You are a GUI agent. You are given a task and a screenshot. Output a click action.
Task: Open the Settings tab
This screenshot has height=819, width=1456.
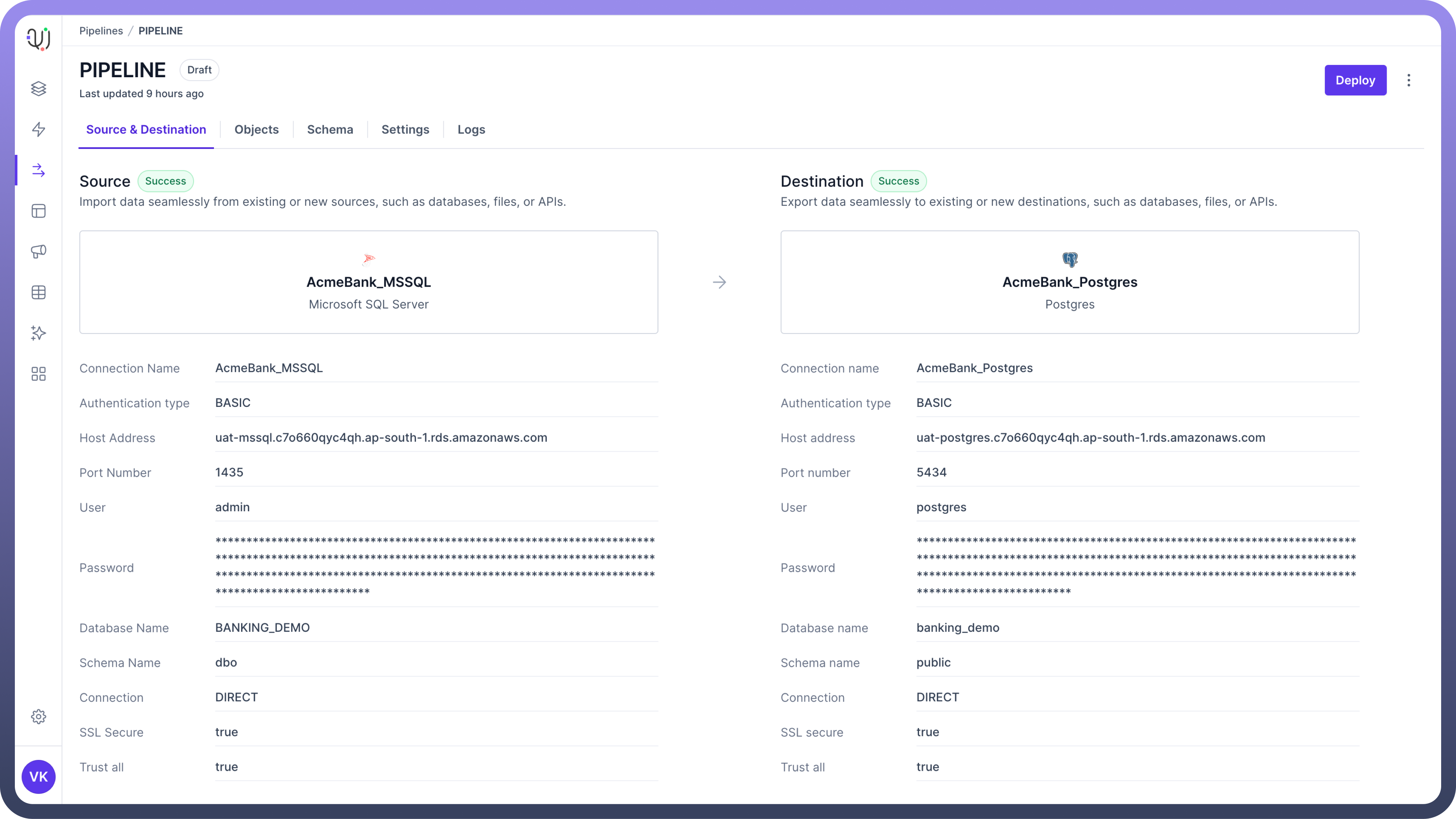point(405,129)
